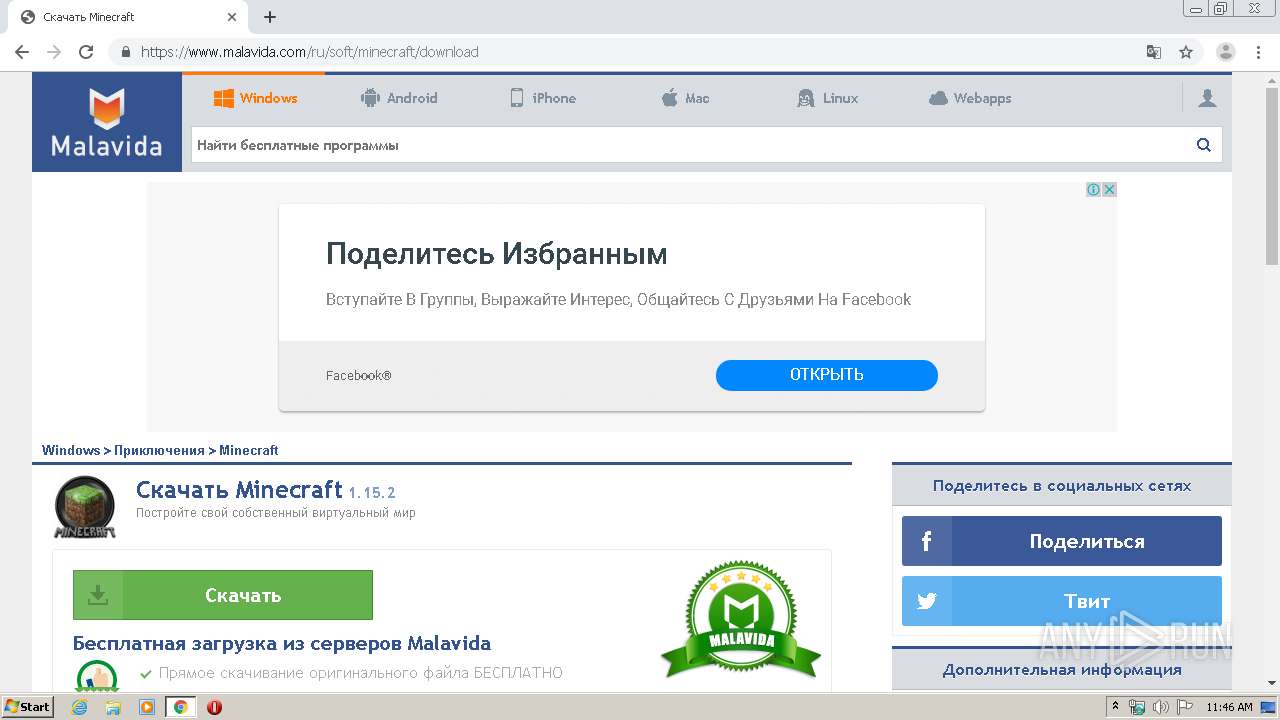
Task: Click the volume speaker tray icon
Action: click(x=1160, y=707)
